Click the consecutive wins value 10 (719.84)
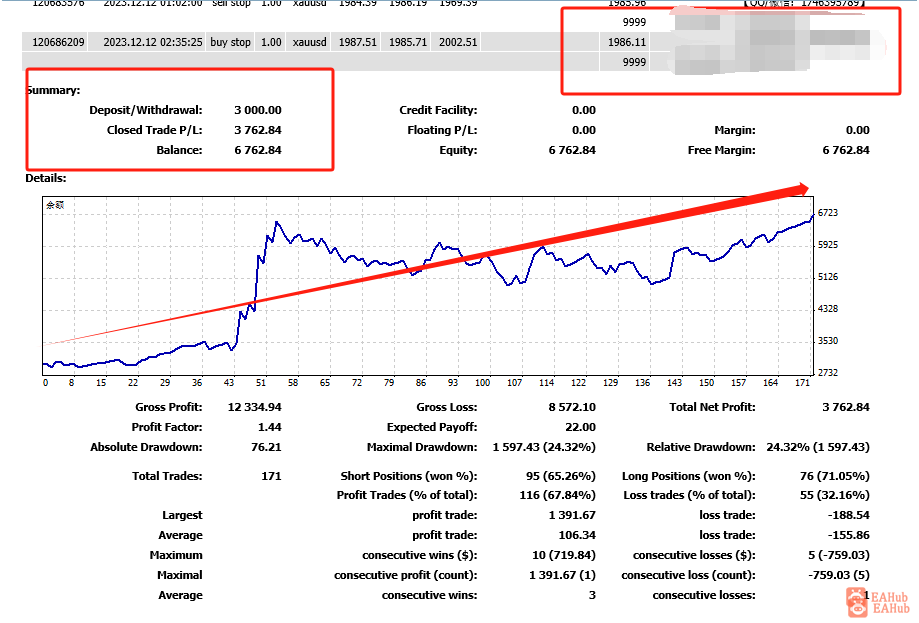The width and height of the screenshot is (919, 623). (564, 555)
